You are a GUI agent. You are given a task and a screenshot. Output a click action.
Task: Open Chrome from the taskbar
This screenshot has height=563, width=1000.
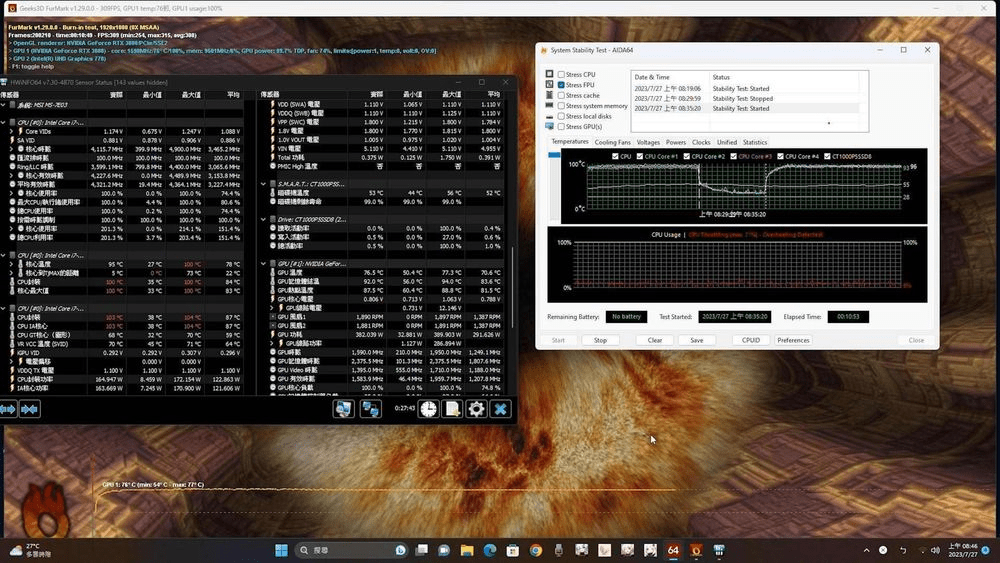point(536,550)
